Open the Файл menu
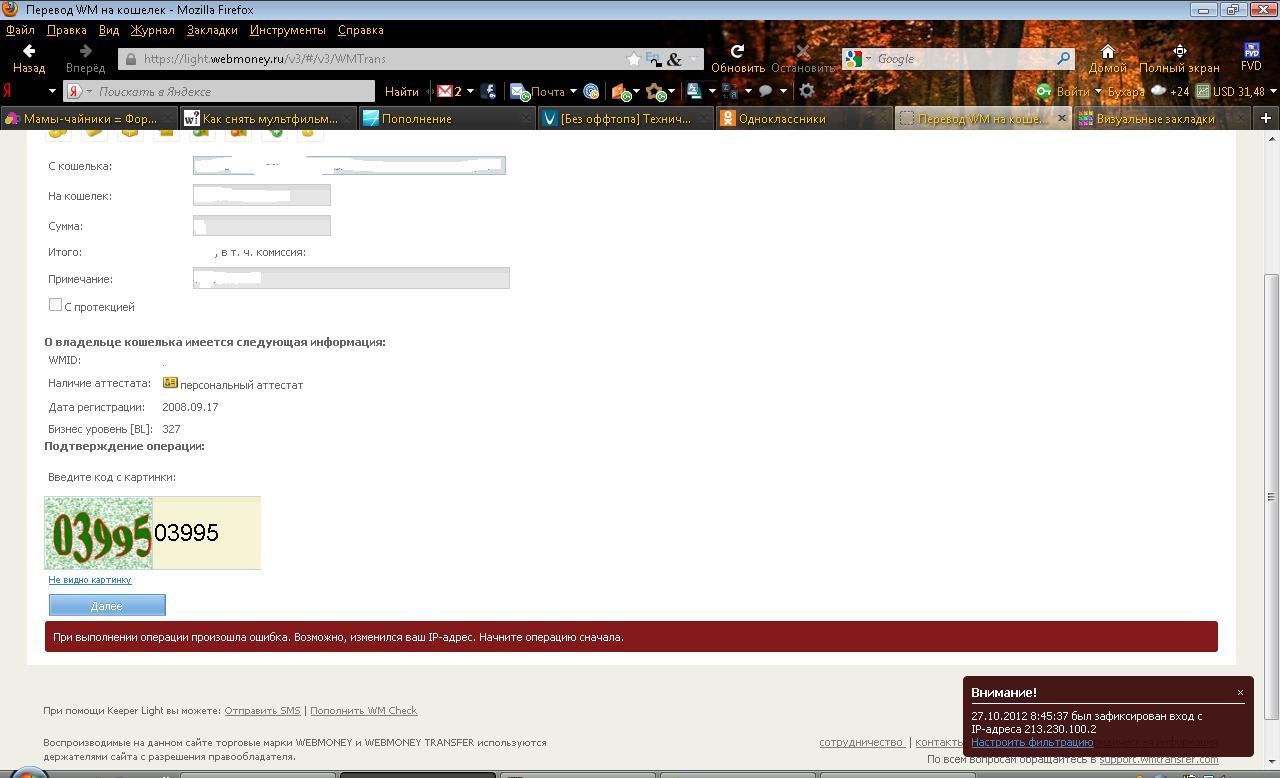The image size is (1280, 778). tap(20, 30)
